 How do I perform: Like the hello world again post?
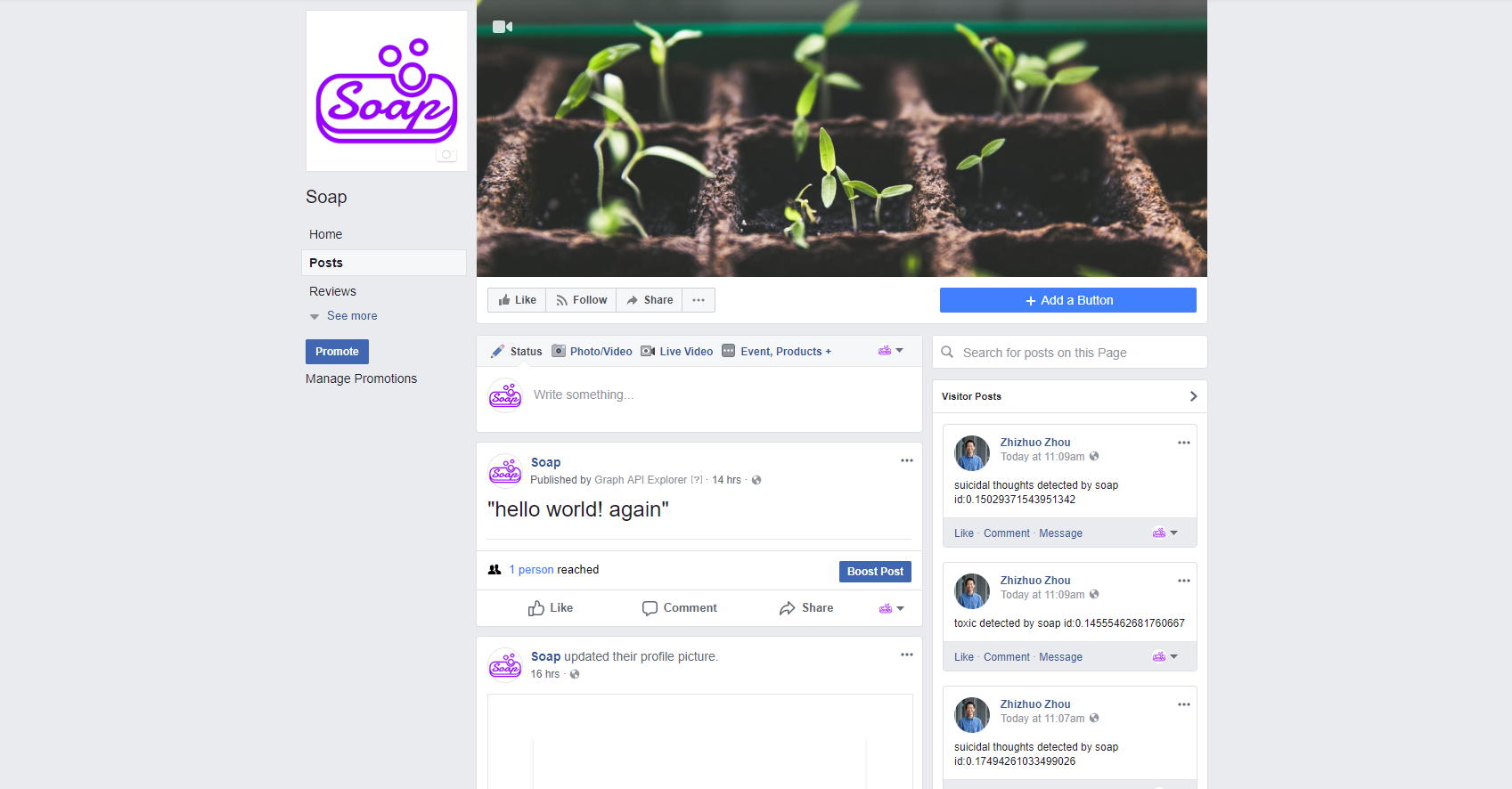tap(550, 608)
